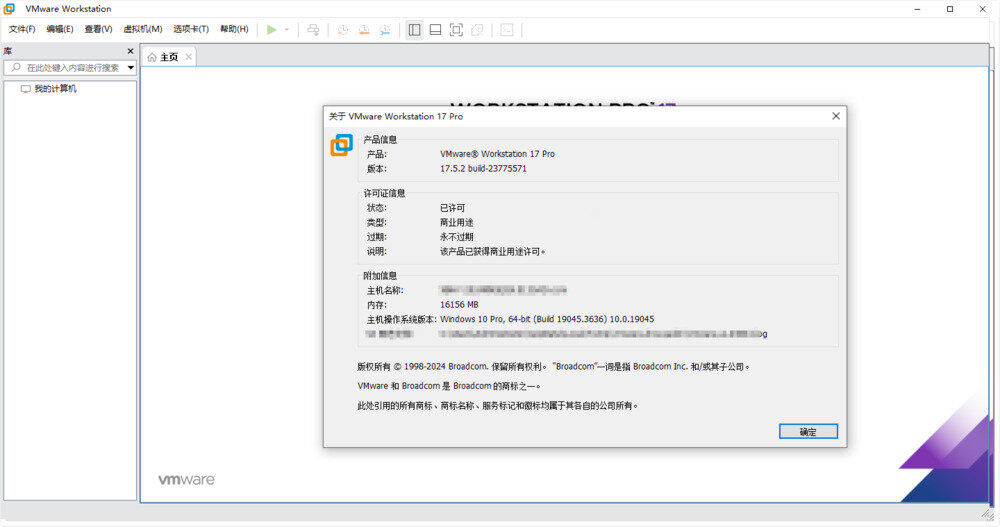
Task: Open the 帮助(H) menu
Action: click(x=234, y=29)
